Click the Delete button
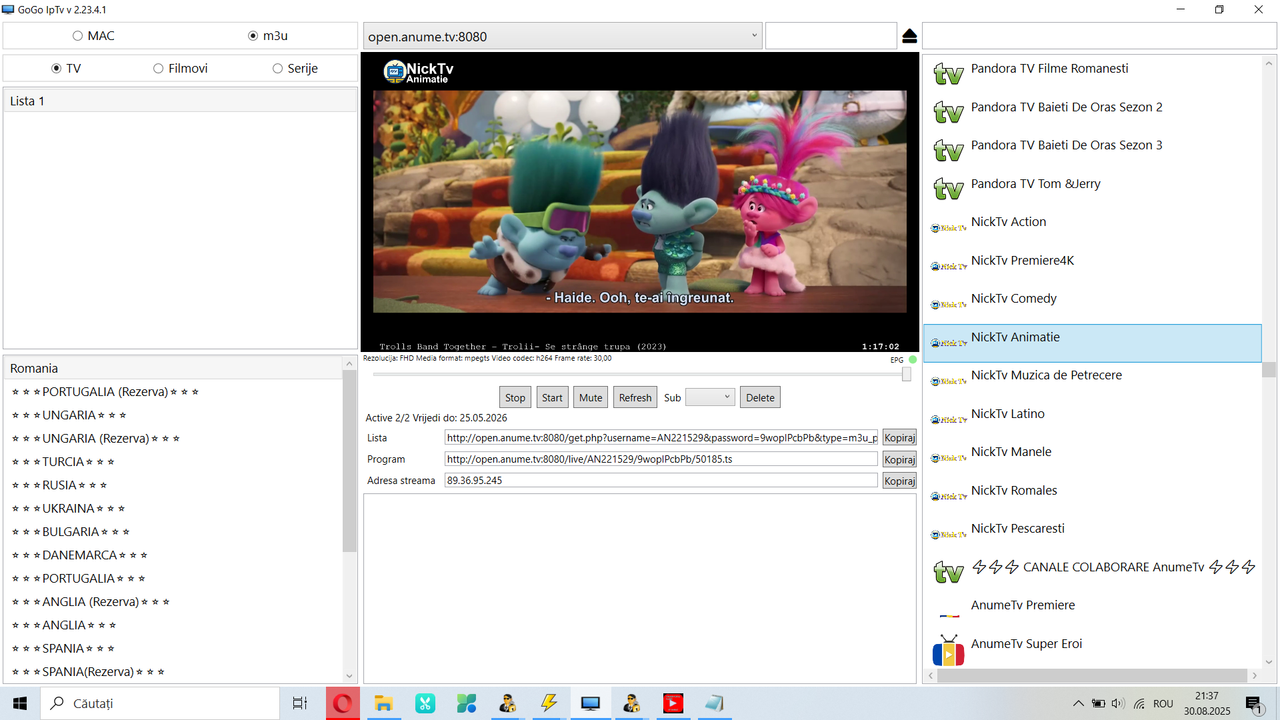1280x720 pixels. point(760,397)
